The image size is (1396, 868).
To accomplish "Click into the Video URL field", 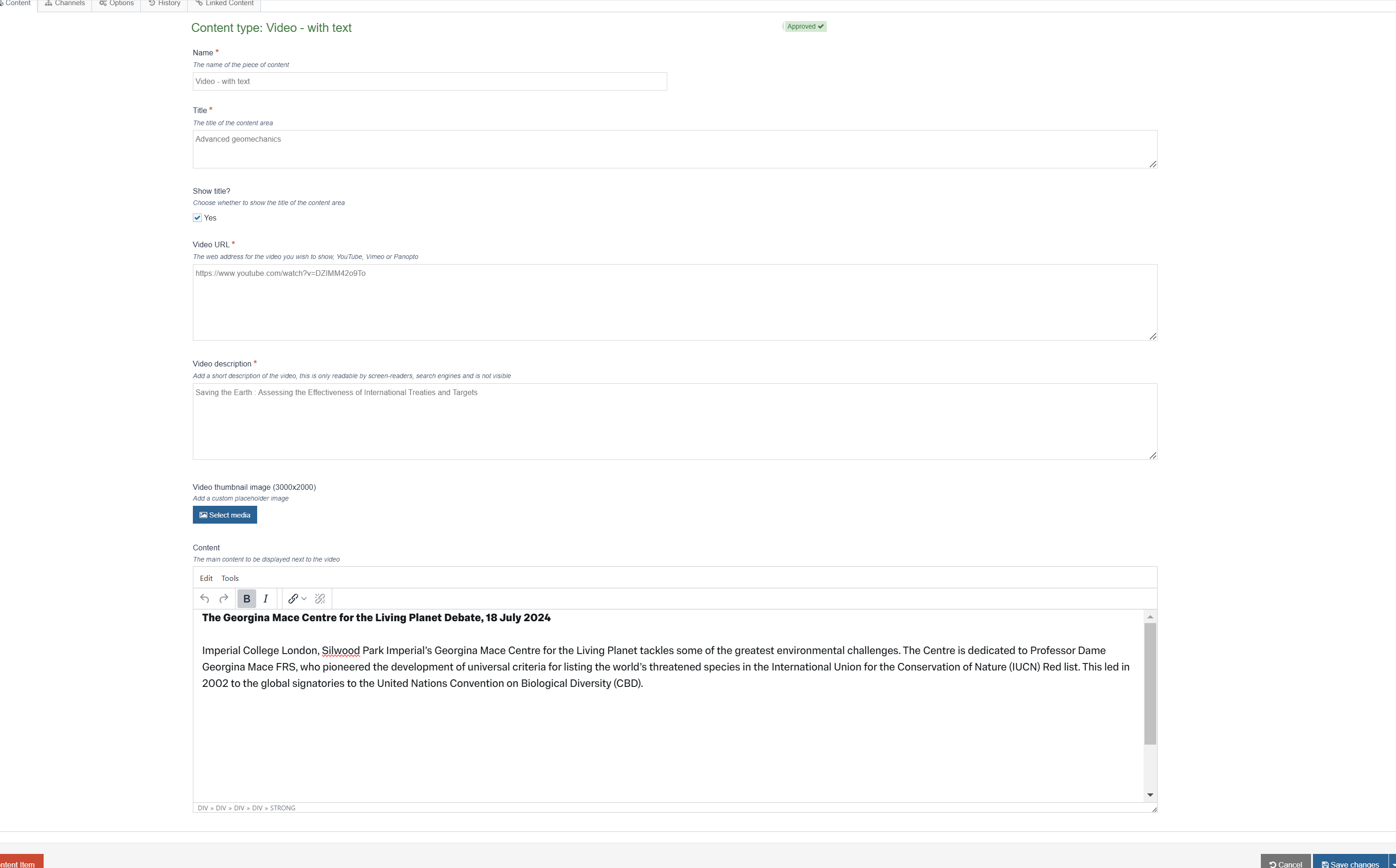I will (x=674, y=302).
